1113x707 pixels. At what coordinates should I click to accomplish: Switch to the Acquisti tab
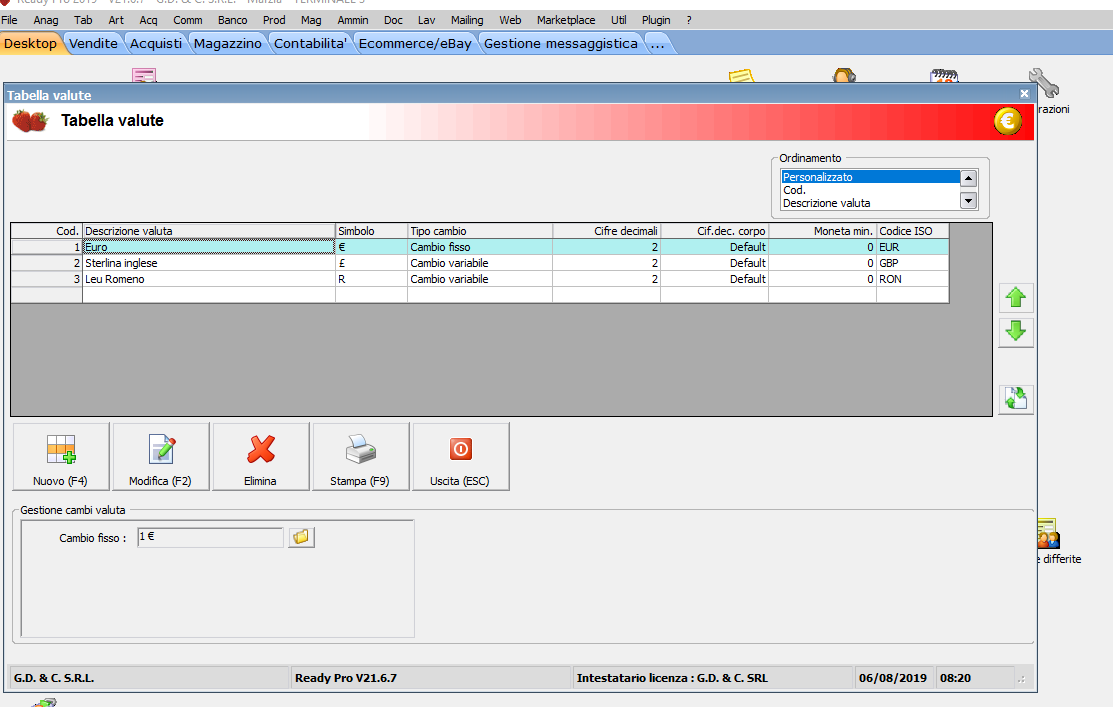pyautogui.click(x=156, y=43)
